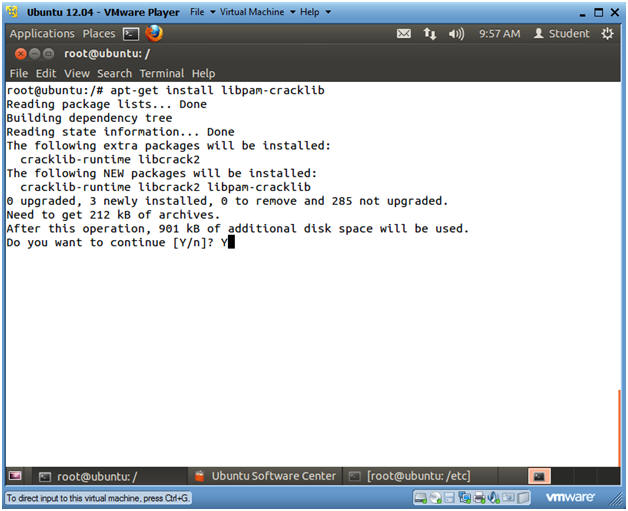
Task: Open the terminal Edit menu
Action: pos(46,73)
